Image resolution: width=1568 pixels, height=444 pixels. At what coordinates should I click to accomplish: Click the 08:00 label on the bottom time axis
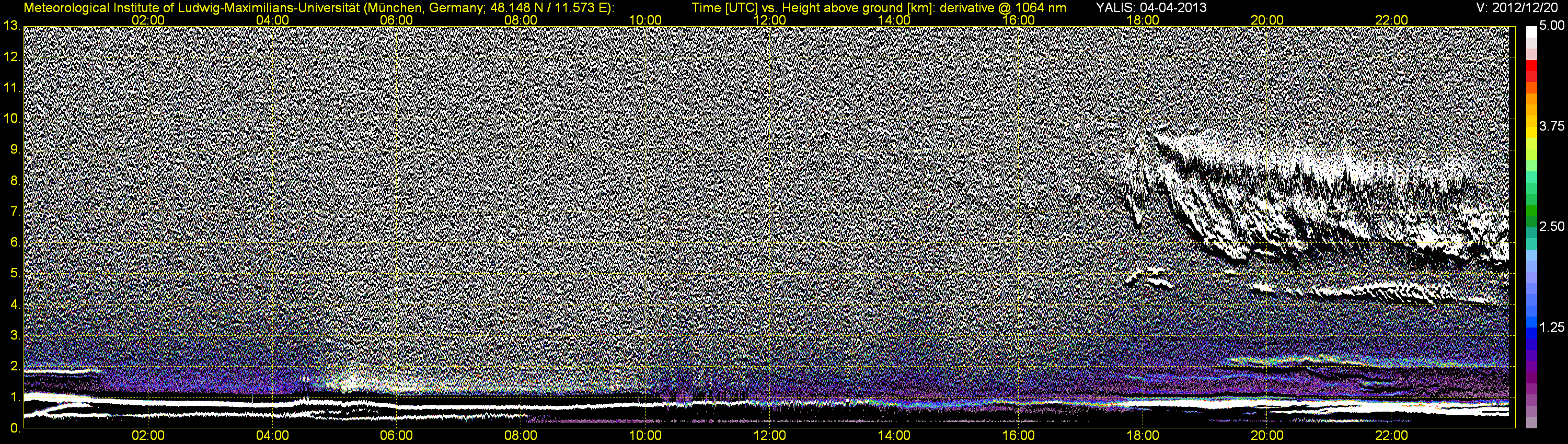click(521, 436)
